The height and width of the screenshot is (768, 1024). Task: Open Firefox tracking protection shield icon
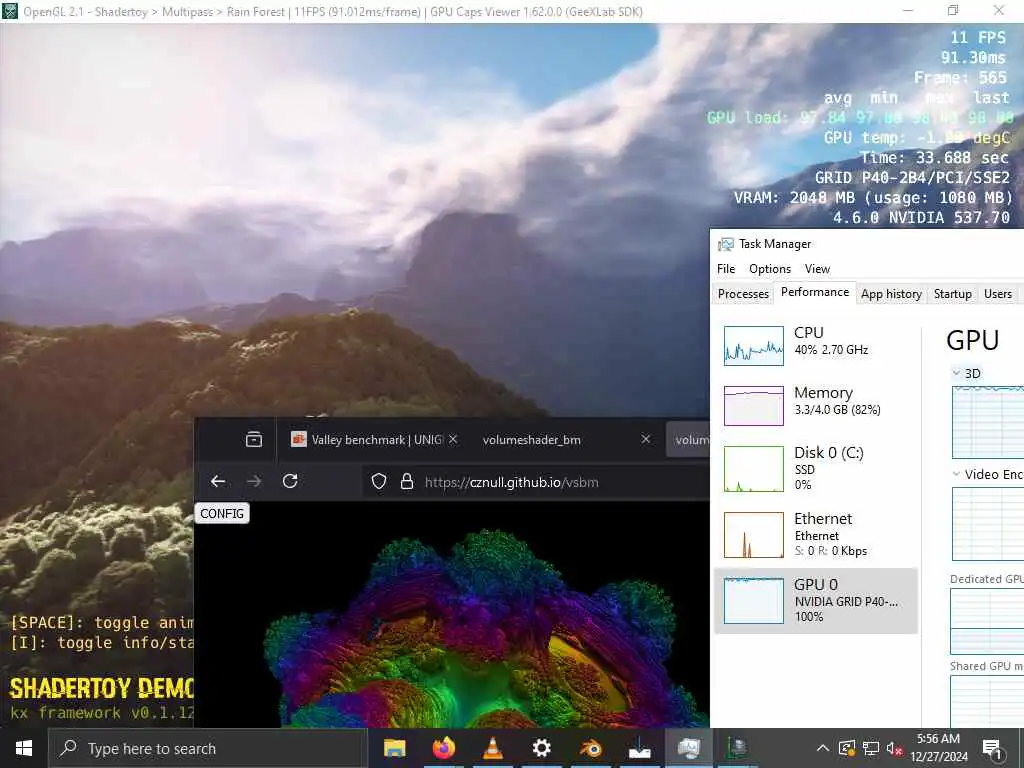(379, 482)
